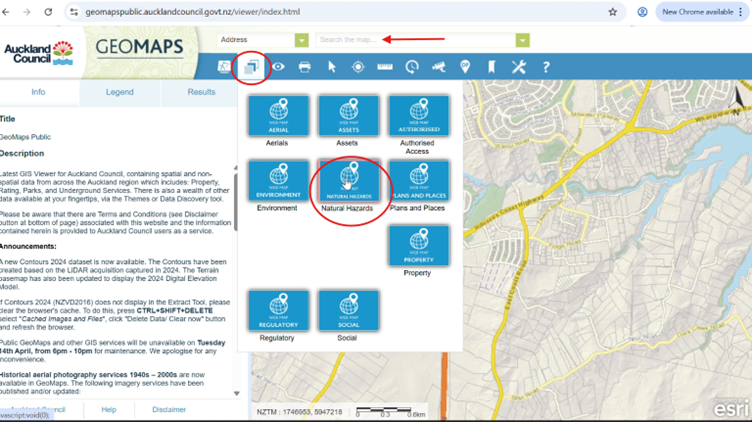The height and width of the screenshot is (422, 752).
Task: Open the Social web map theme
Action: pos(348,310)
